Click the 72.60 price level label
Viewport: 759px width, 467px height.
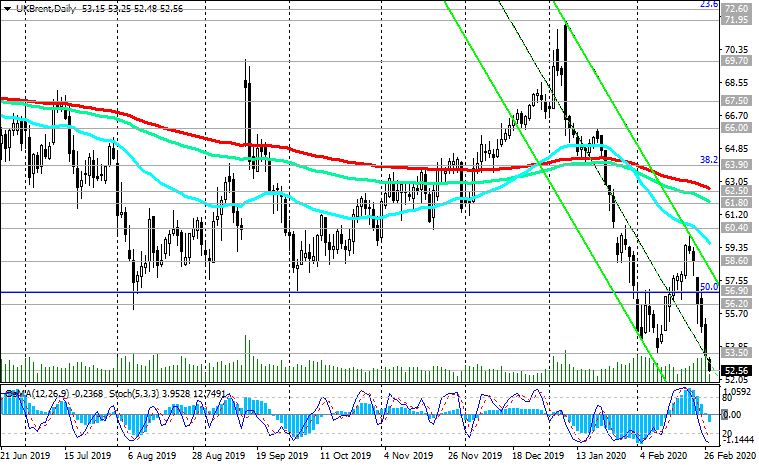tap(736, 9)
